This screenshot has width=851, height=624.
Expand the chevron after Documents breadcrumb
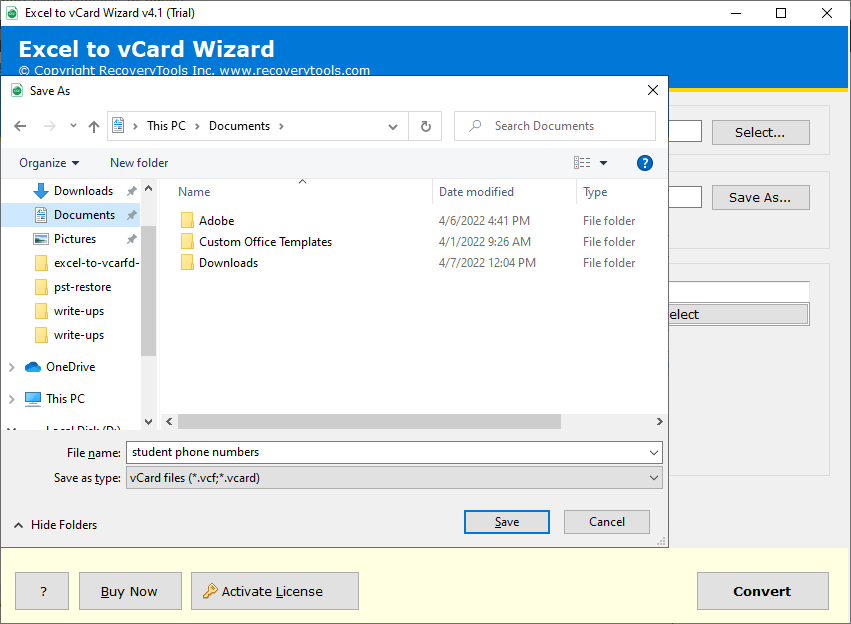click(x=281, y=126)
